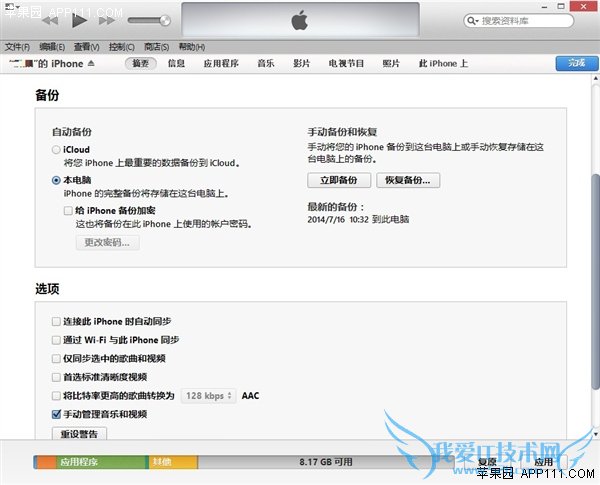Click the iTunes menu icon in the title bar
The height and width of the screenshot is (485, 600).
pos(10,7)
